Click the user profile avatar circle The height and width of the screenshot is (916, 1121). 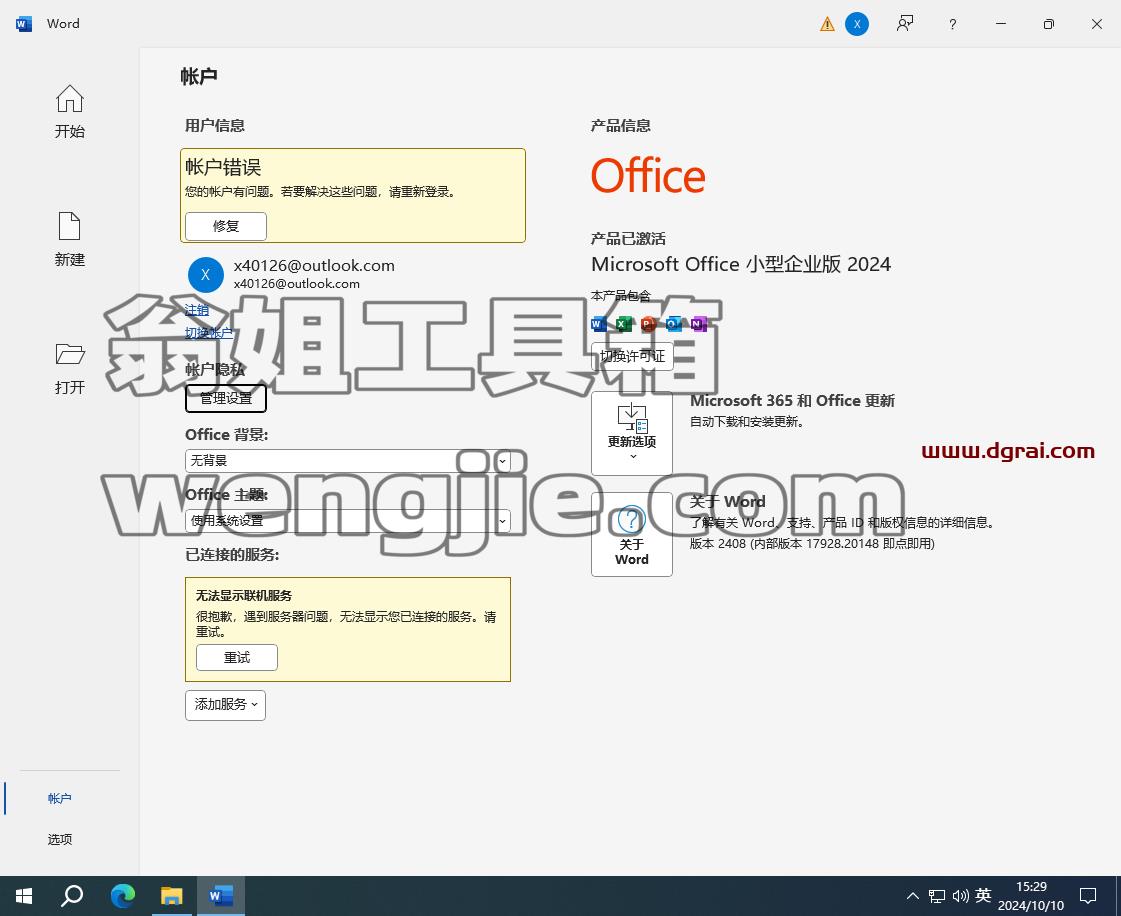206,275
